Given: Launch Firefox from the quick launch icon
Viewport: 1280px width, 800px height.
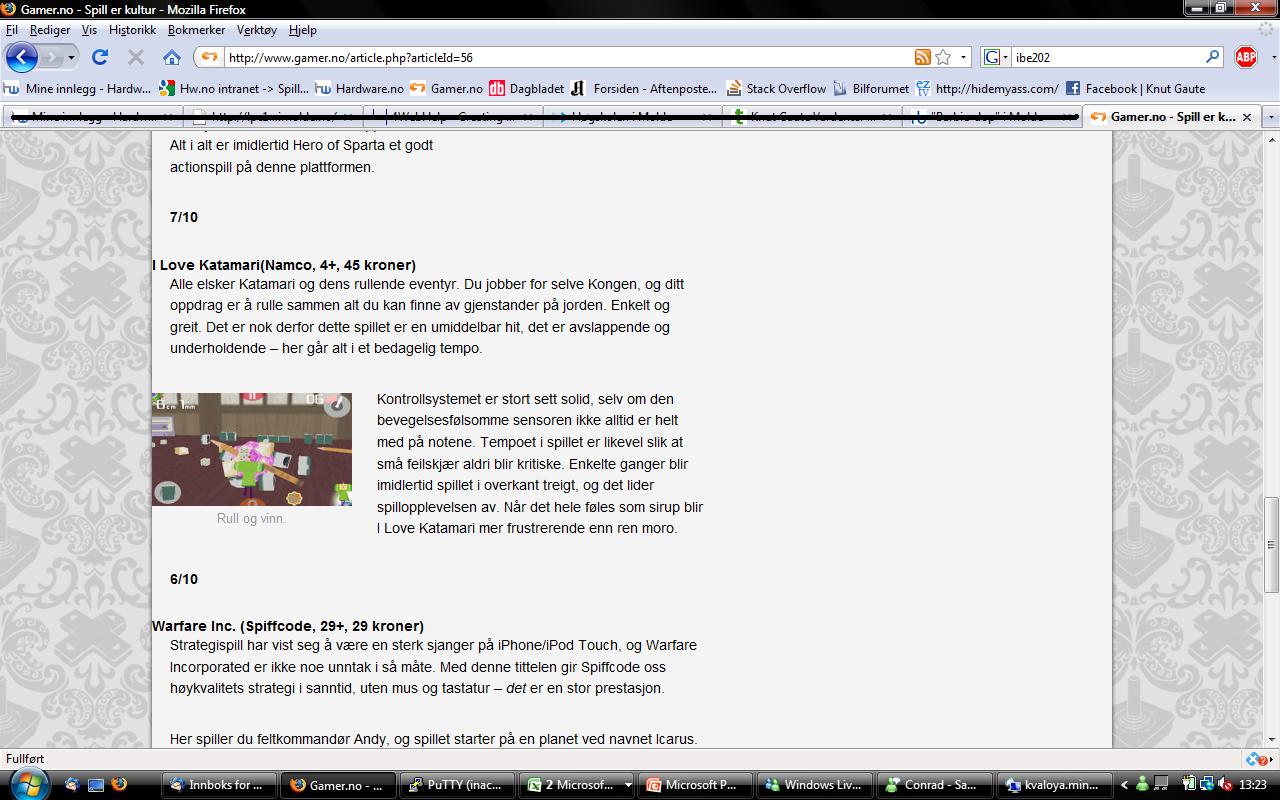Looking at the screenshot, I should click(x=120, y=785).
